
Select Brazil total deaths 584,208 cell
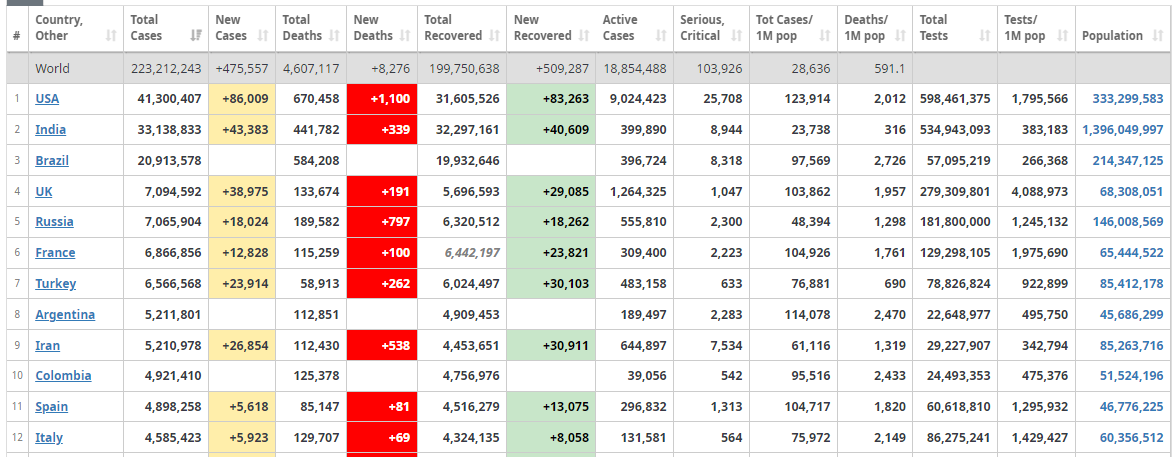point(310,160)
